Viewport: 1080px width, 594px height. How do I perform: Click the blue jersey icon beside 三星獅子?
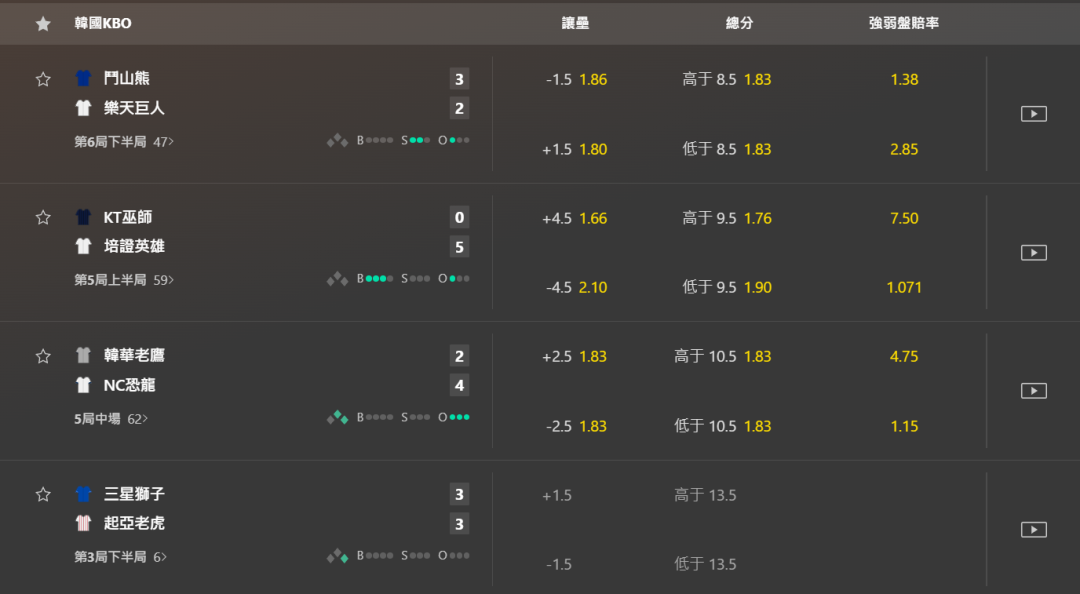click(x=83, y=494)
